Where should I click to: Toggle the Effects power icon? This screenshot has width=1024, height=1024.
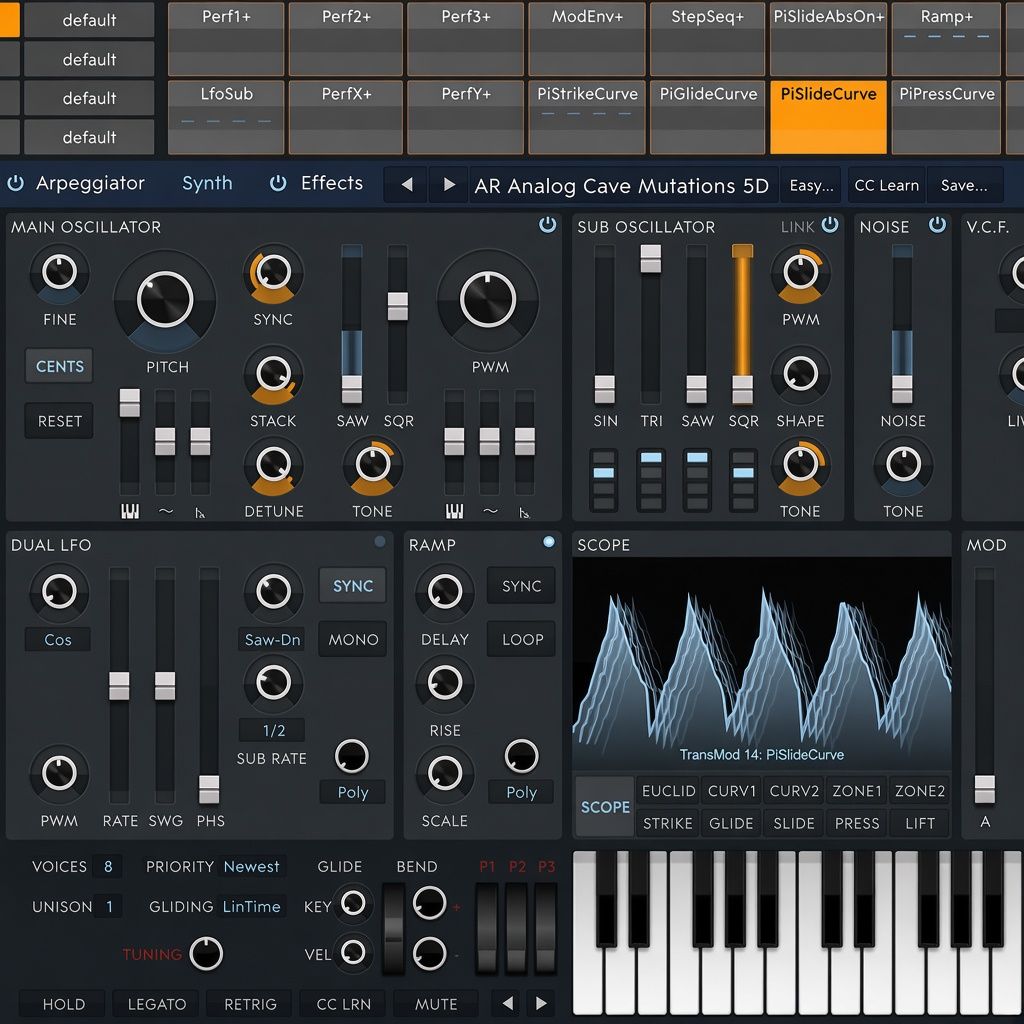point(278,184)
